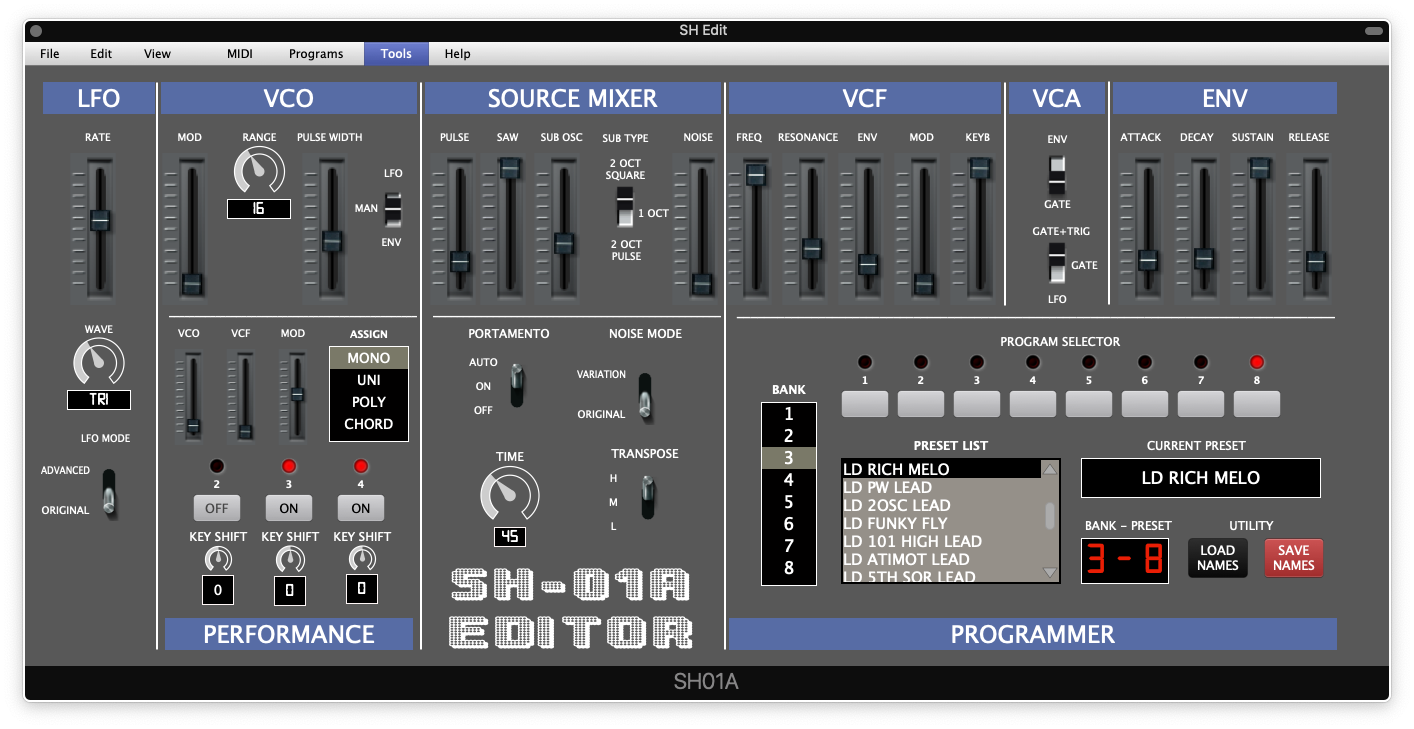Select MONO in the Assign list
This screenshot has height=729, width=1414.
tap(369, 358)
